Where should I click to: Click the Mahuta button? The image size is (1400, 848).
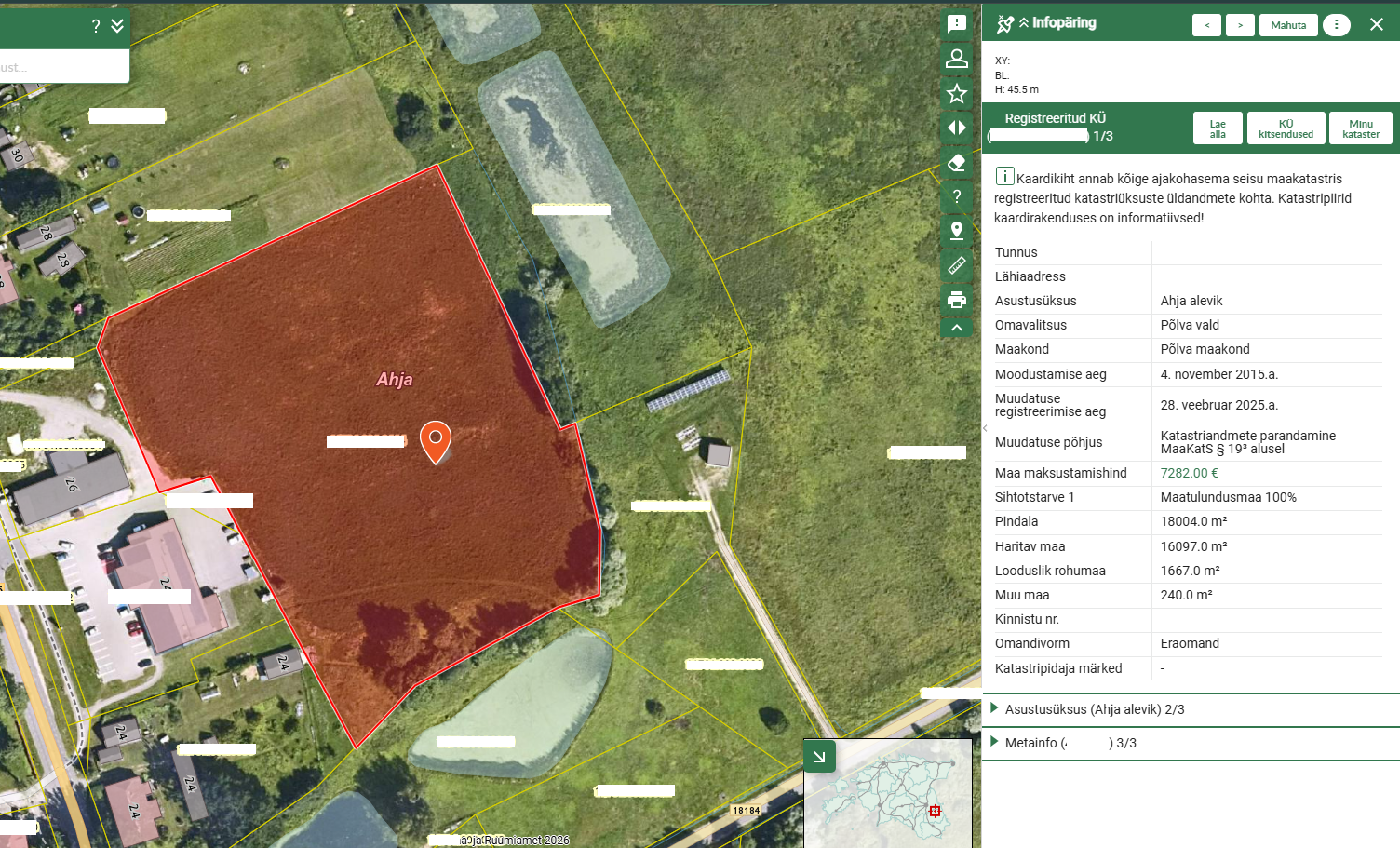(x=1288, y=25)
